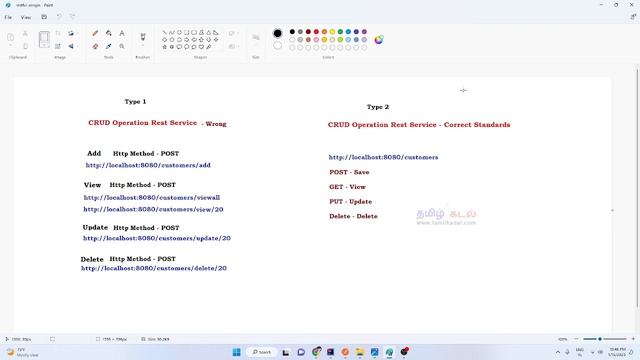Click the Save icon
The height and width of the screenshot is (360, 640).
click(x=44, y=17)
